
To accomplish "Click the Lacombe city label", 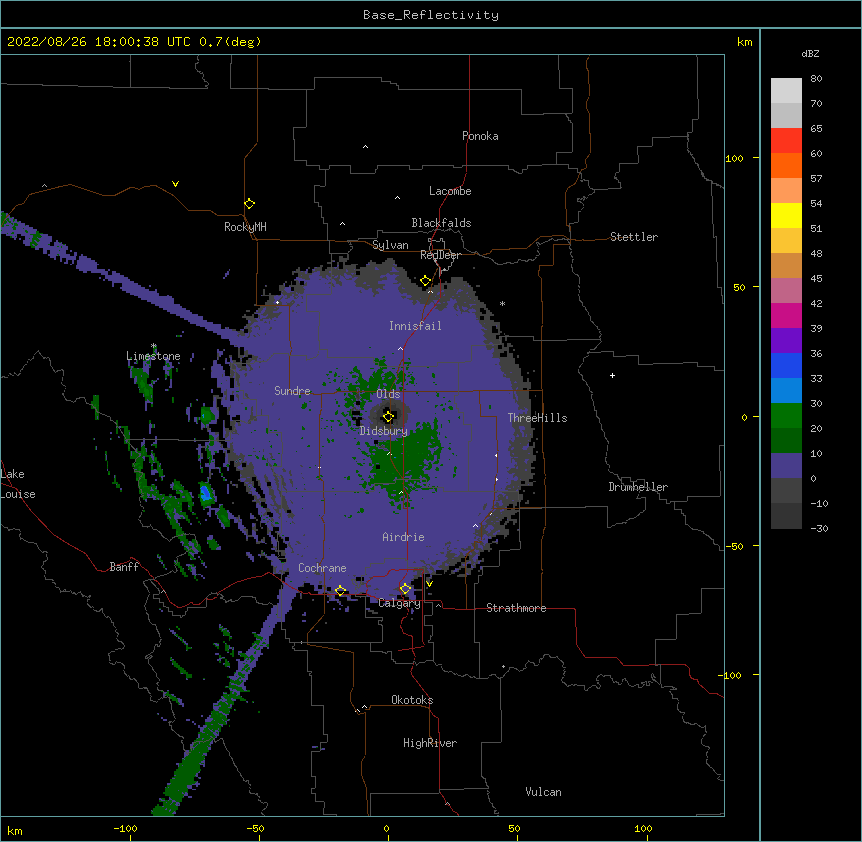I will point(450,191).
